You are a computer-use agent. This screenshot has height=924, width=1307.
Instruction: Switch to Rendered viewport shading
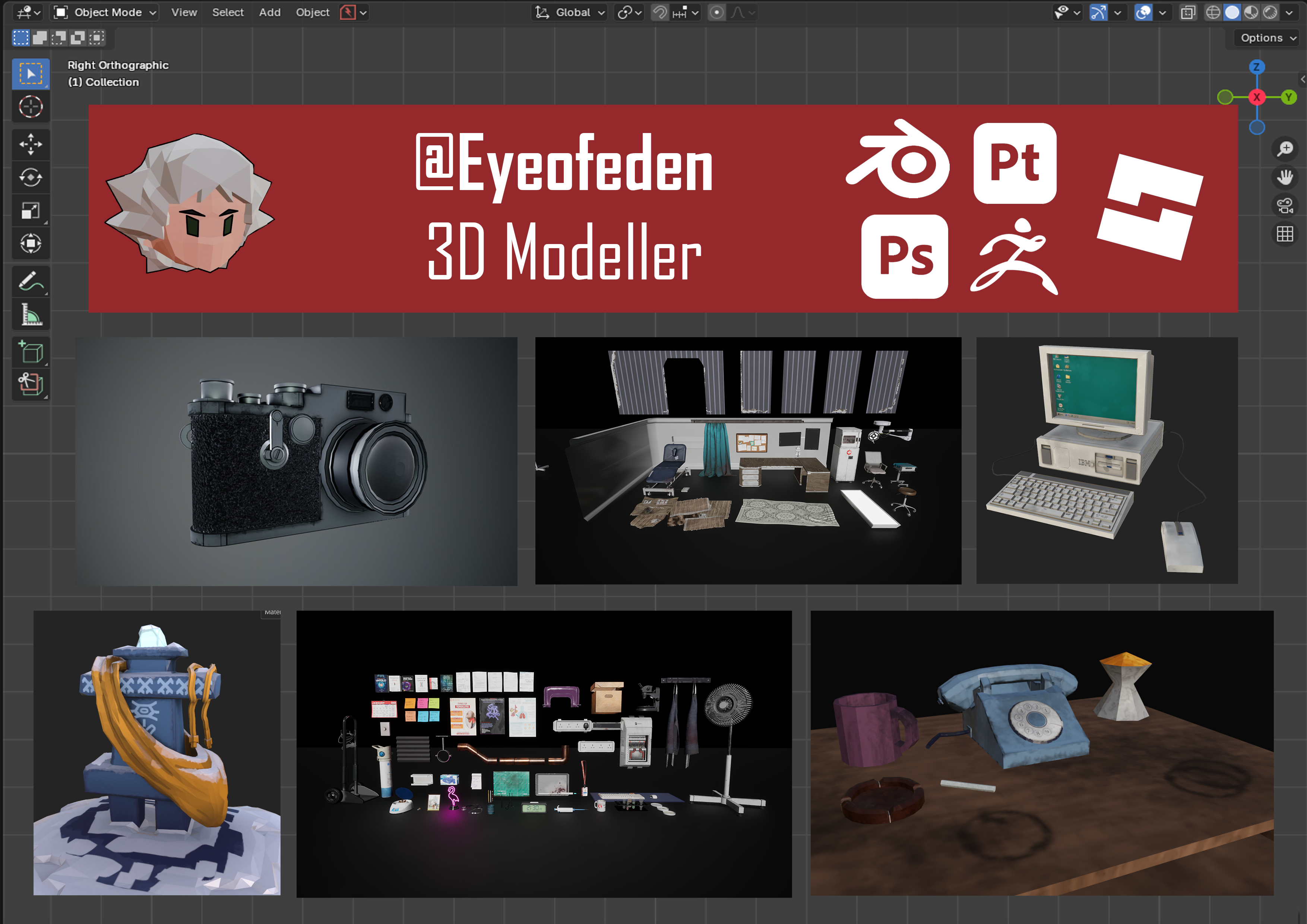[x=1270, y=13]
